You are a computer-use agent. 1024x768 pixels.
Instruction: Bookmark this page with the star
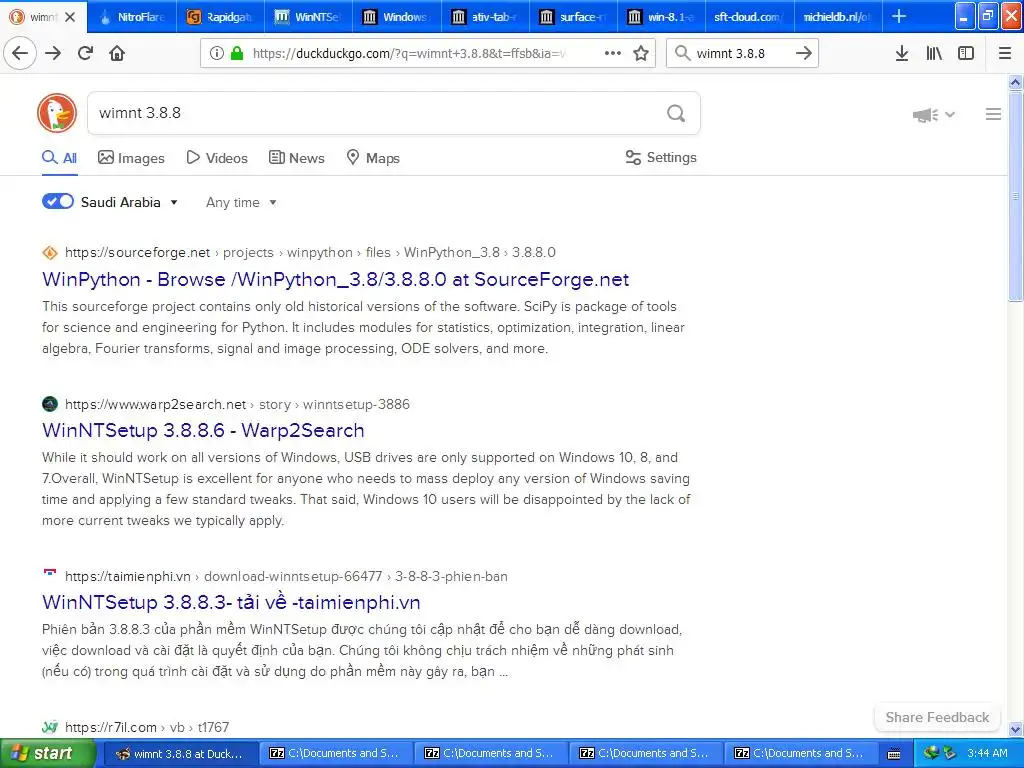click(x=641, y=53)
